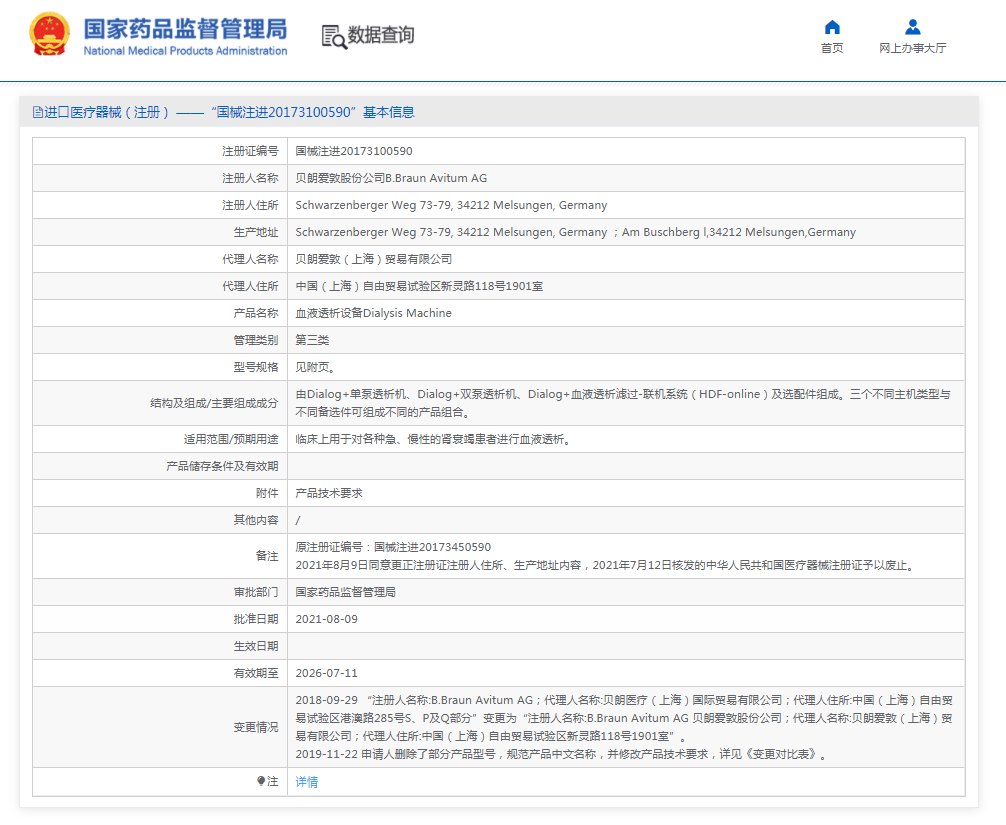Screen dimensions: 1006x825
Task: Click the expiry date 2026-07-11 value
Action: 326,673
